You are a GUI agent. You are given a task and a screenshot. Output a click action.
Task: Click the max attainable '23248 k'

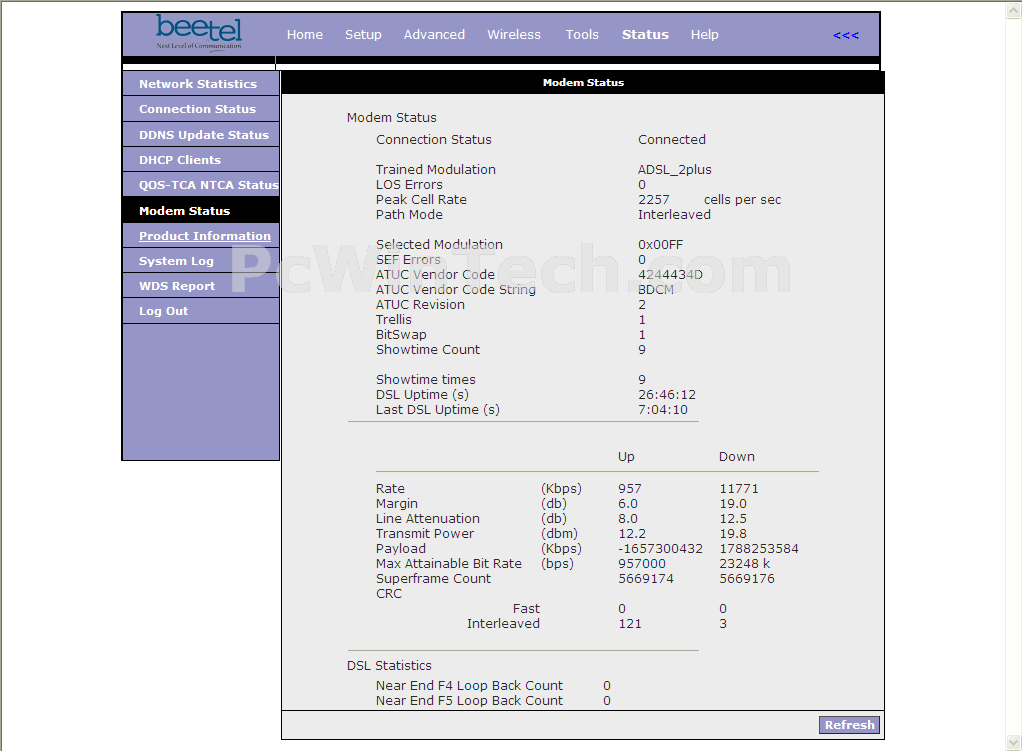(x=744, y=563)
